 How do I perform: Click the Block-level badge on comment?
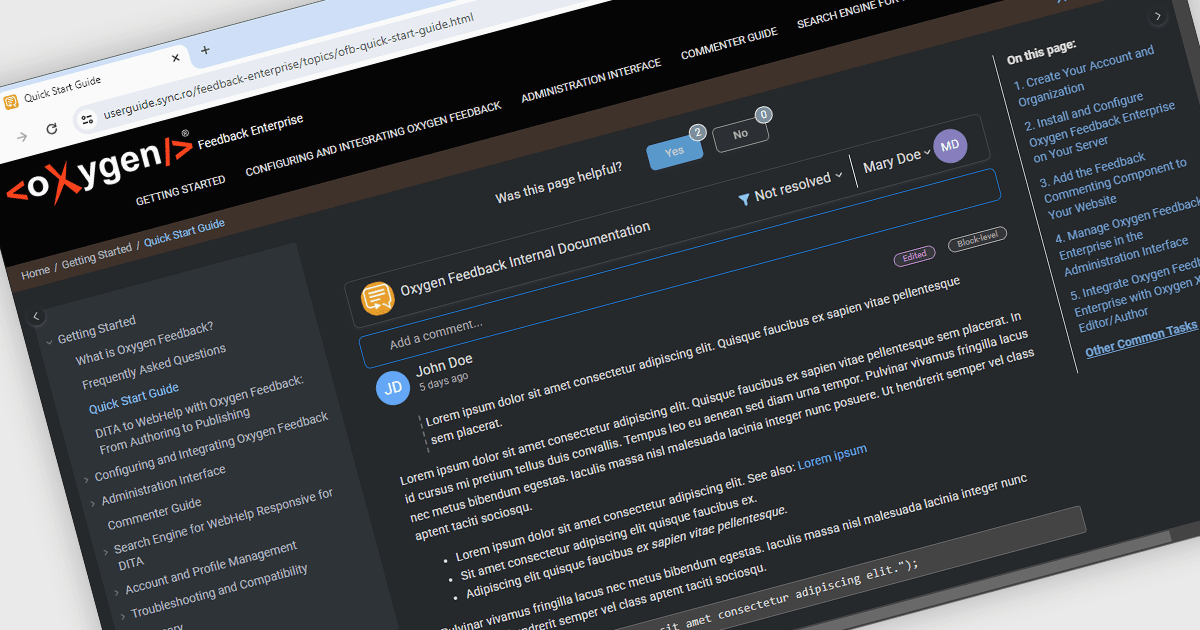pyautogui.click(x=977, y=239)
